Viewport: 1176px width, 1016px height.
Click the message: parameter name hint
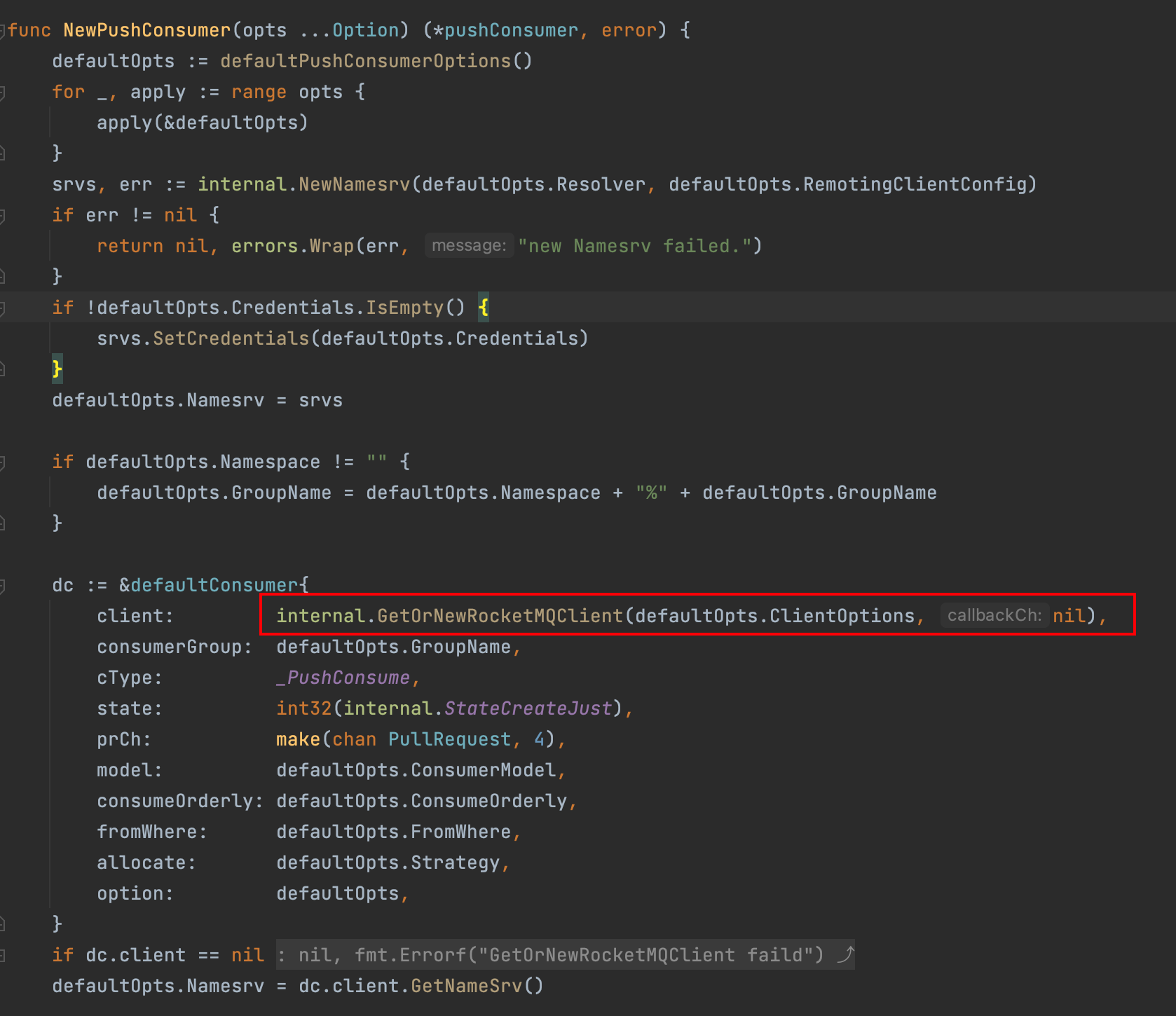(468, 245)
